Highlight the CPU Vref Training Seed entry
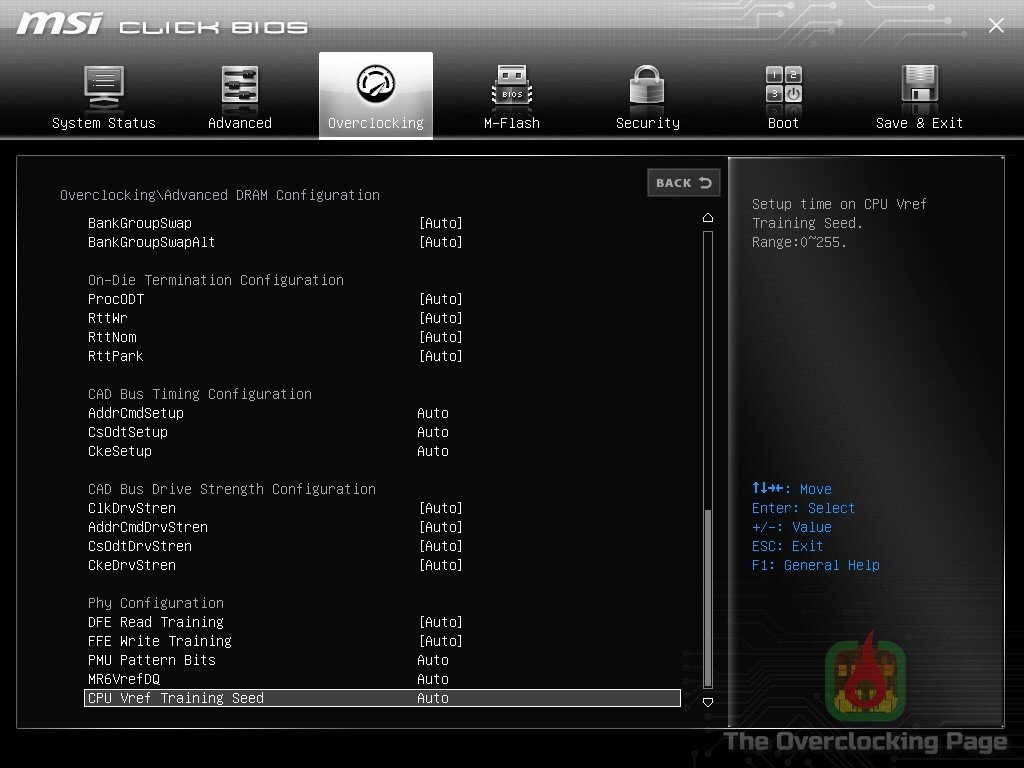This screenshot has height=768, width=1024. [380, 698]
